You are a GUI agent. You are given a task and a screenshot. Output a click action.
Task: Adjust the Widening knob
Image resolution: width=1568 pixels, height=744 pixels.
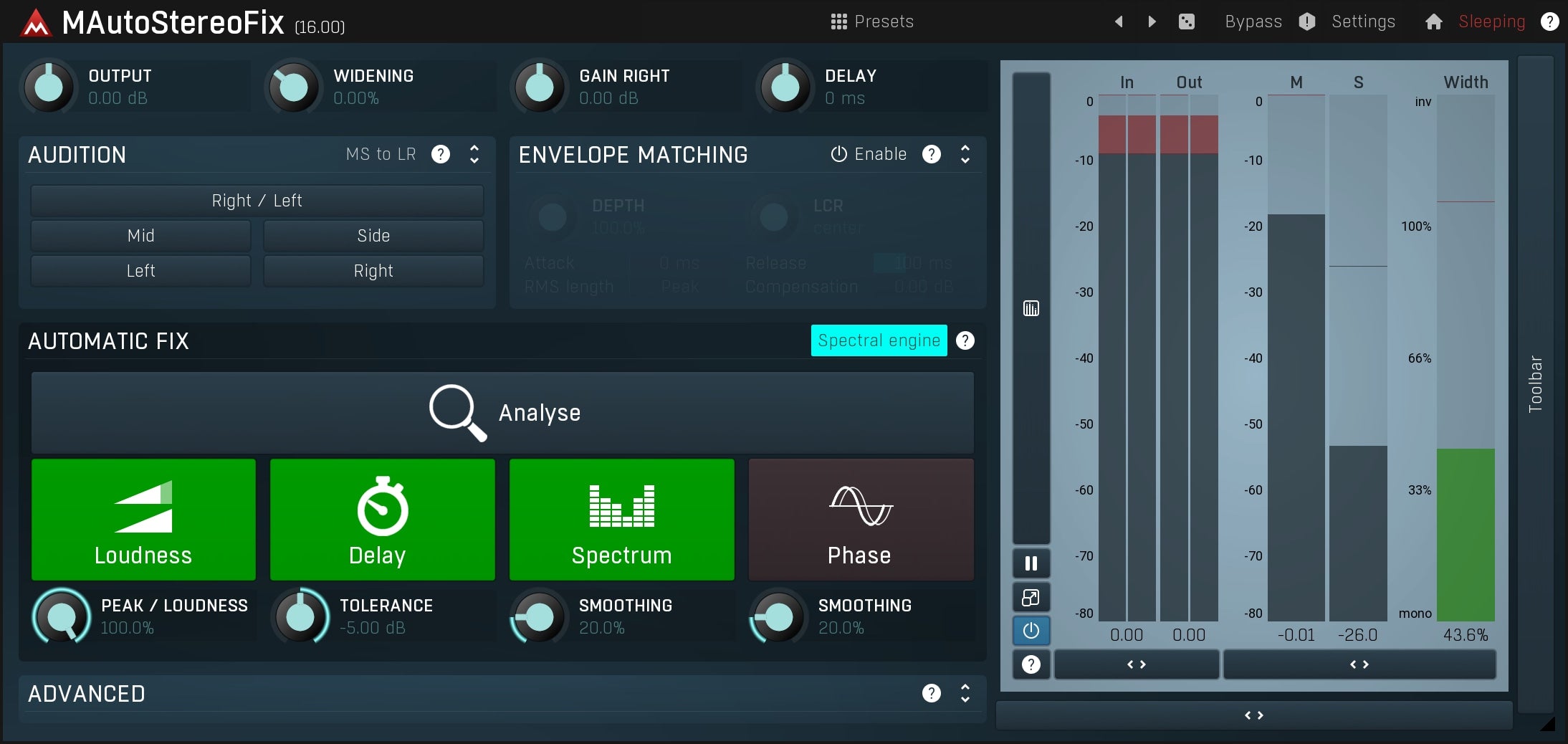click(x=293, y=86)
